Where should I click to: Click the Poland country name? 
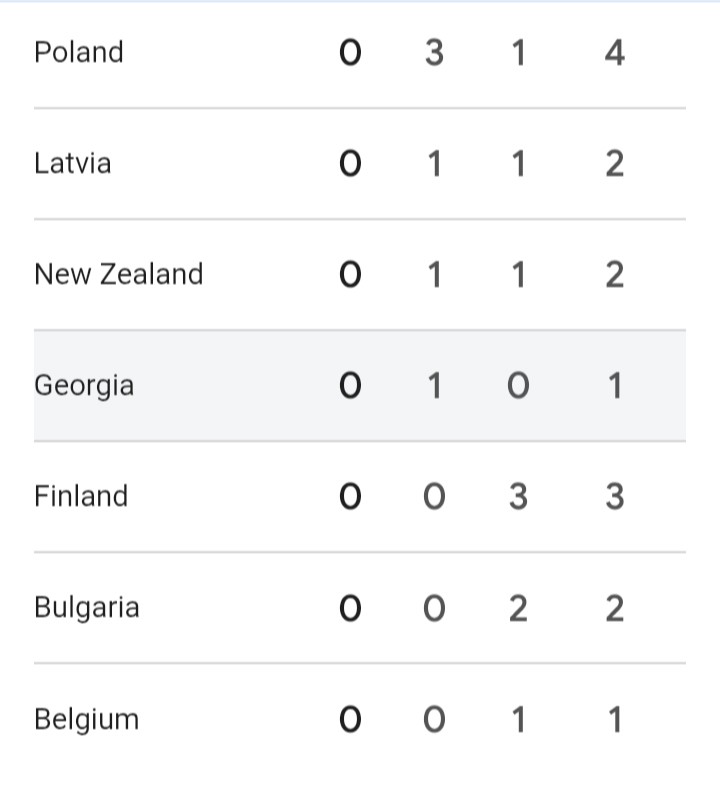79,52
